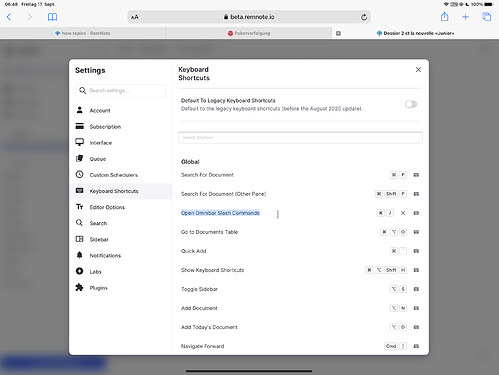Open the Custom Schedulers section

click(121, 175)
